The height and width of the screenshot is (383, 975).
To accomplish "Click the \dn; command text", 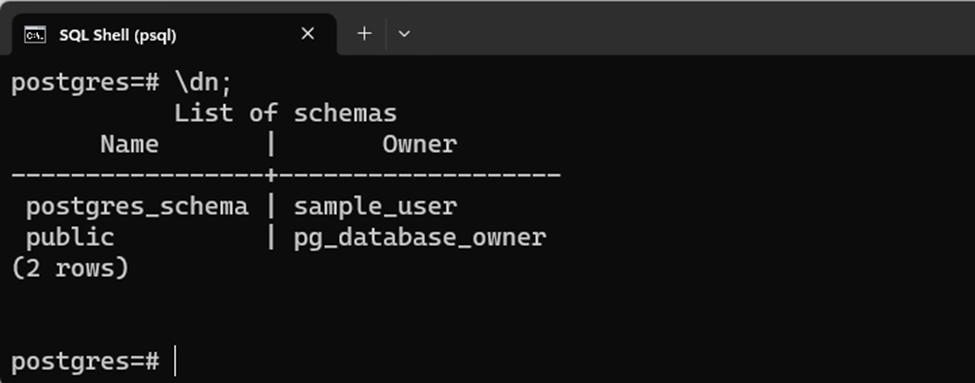I will point(203,83).
